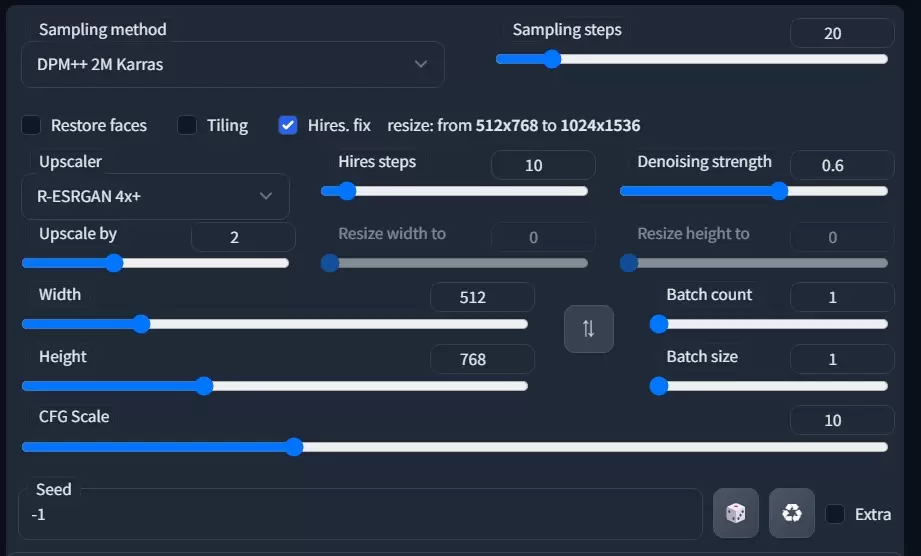Click the Denoising strength slider handle

coord(779,191)
